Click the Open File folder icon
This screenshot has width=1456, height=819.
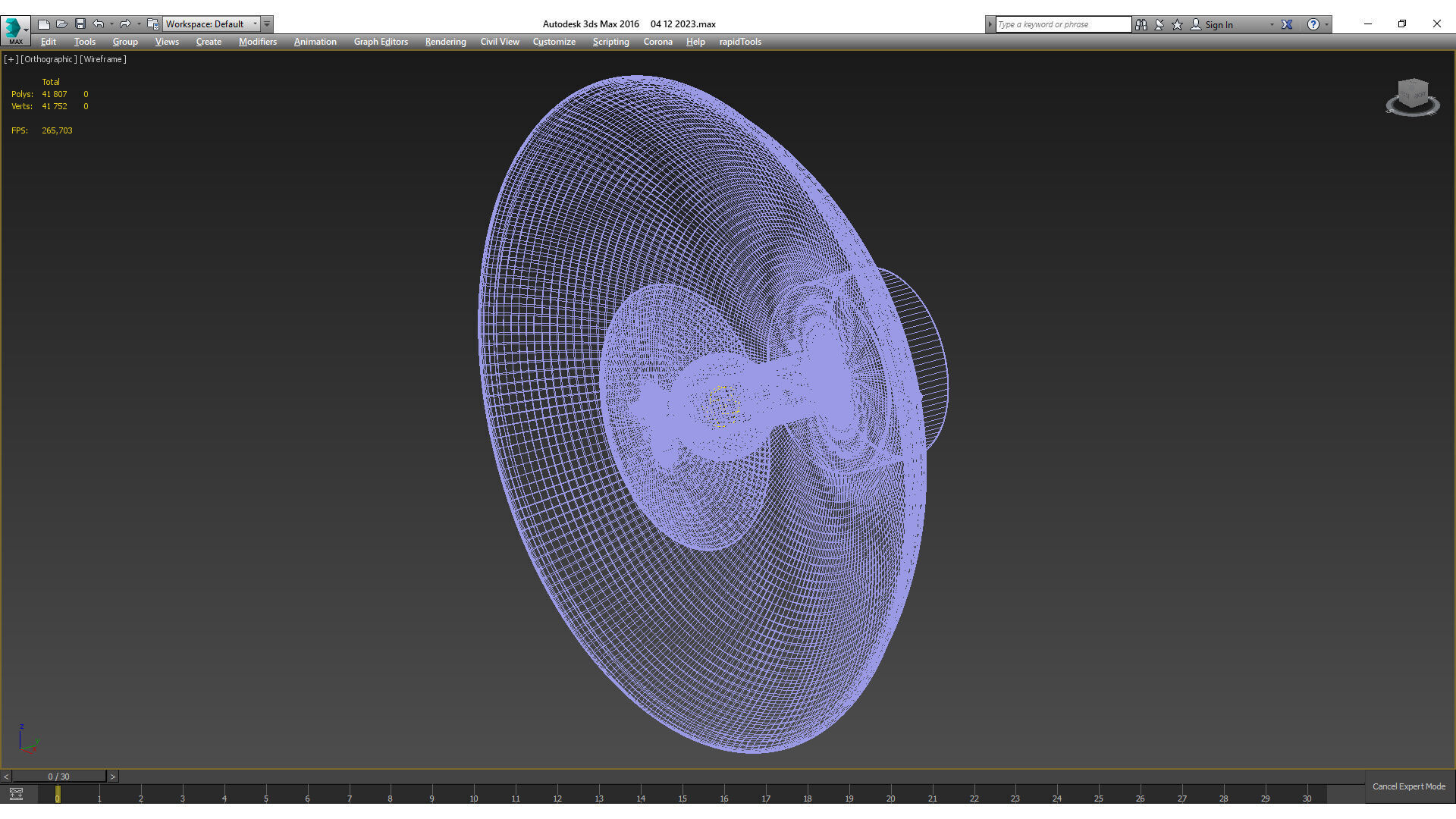62,24
